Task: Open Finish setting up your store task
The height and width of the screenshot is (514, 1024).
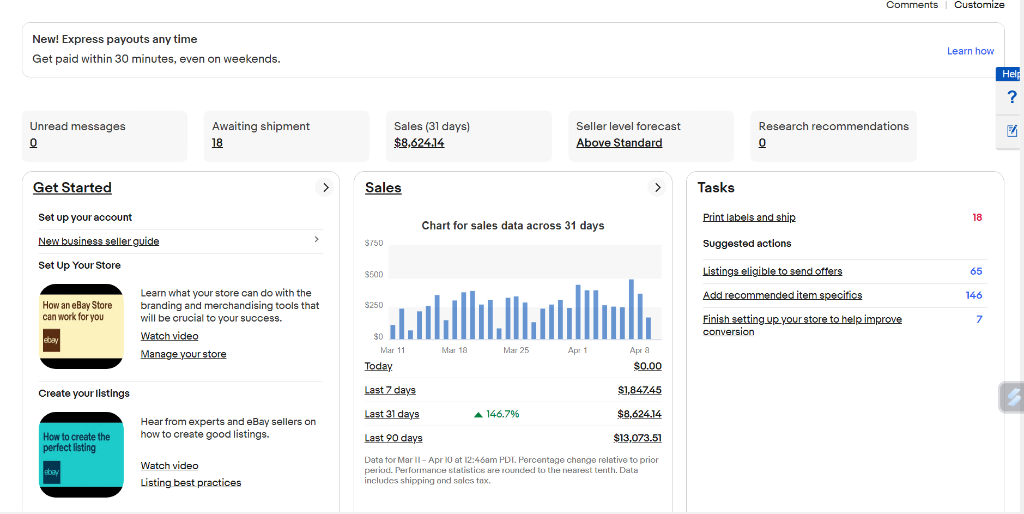Action: [802, 325]
